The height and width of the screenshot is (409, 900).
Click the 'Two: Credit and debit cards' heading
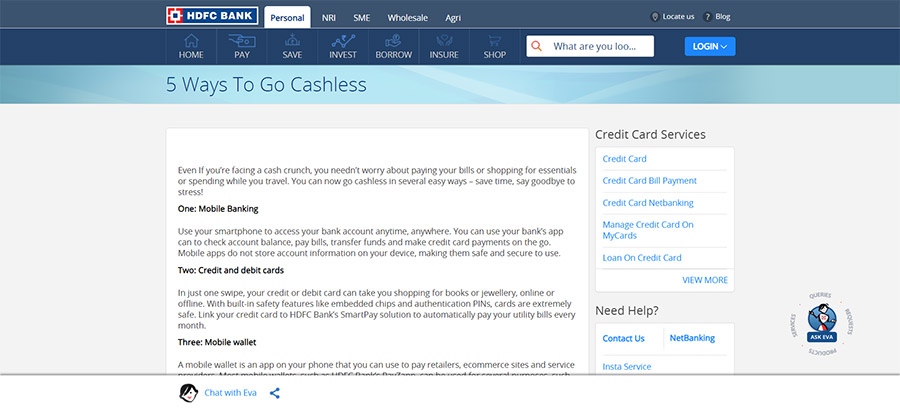231,270
